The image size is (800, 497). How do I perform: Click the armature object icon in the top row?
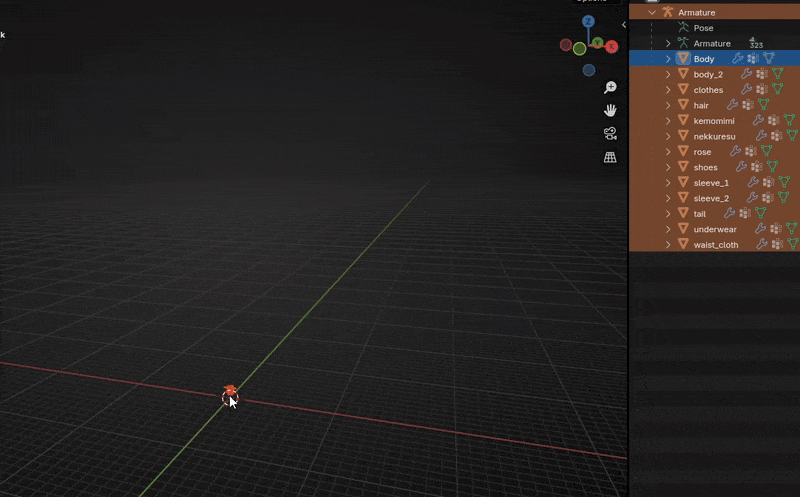(x=667, y=12)
